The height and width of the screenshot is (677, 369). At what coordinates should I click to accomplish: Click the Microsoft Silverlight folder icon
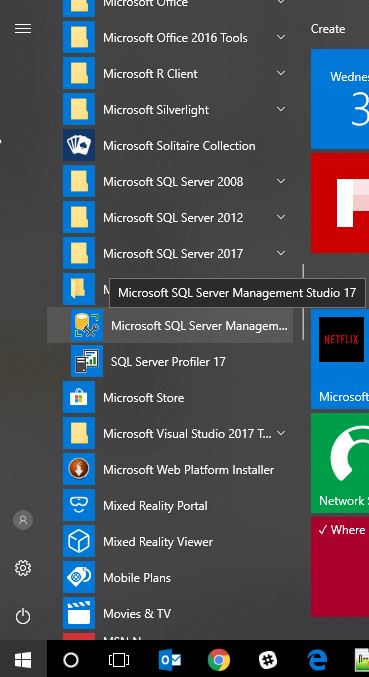click(x=79, y=110)
